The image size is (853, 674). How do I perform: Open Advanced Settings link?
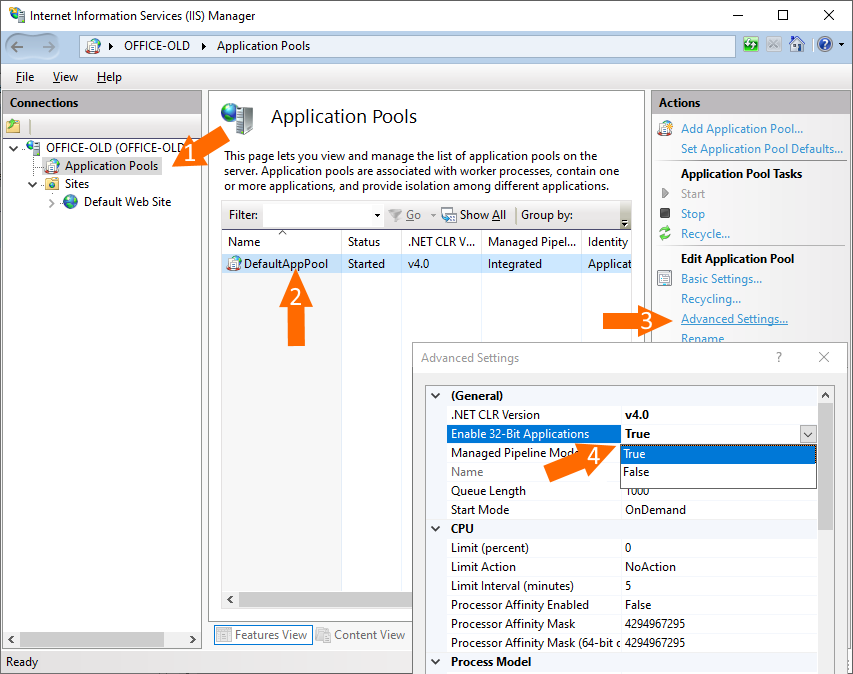(734, 319)
